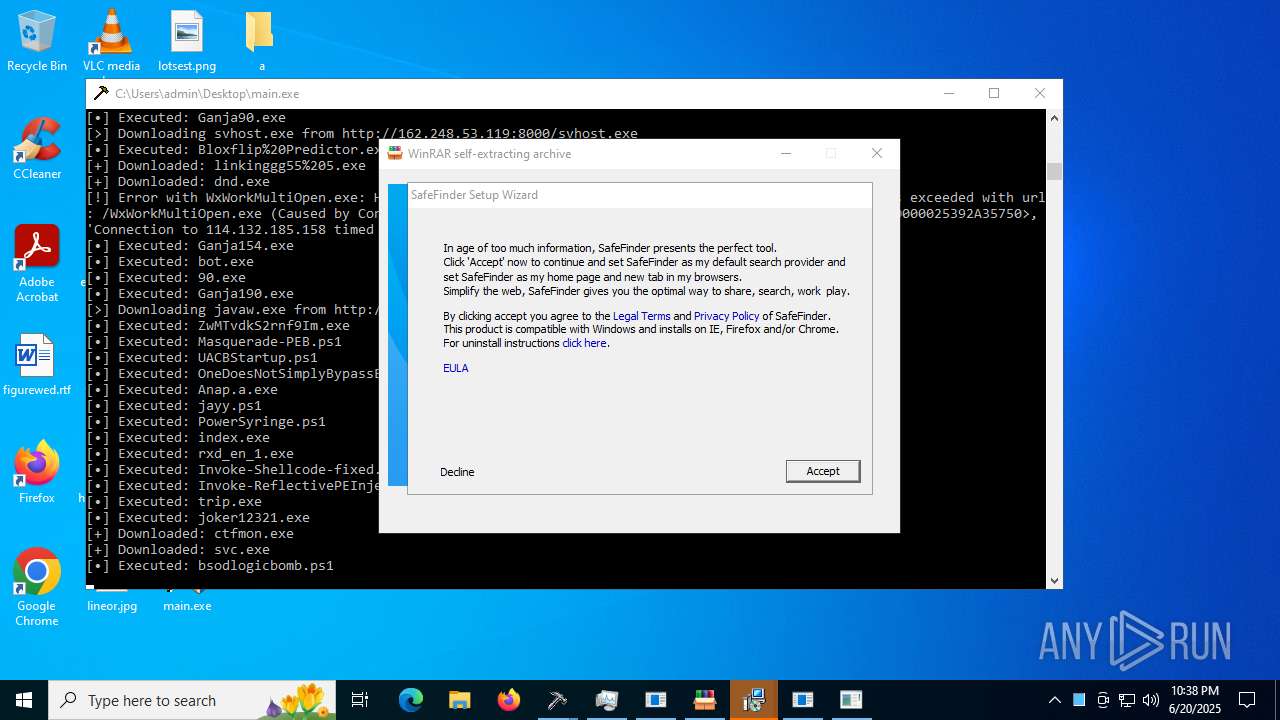Click the taskbar search box
The height and width of the screenshot is (720, 1280).
pyautogui.click(x=193, y=700)
